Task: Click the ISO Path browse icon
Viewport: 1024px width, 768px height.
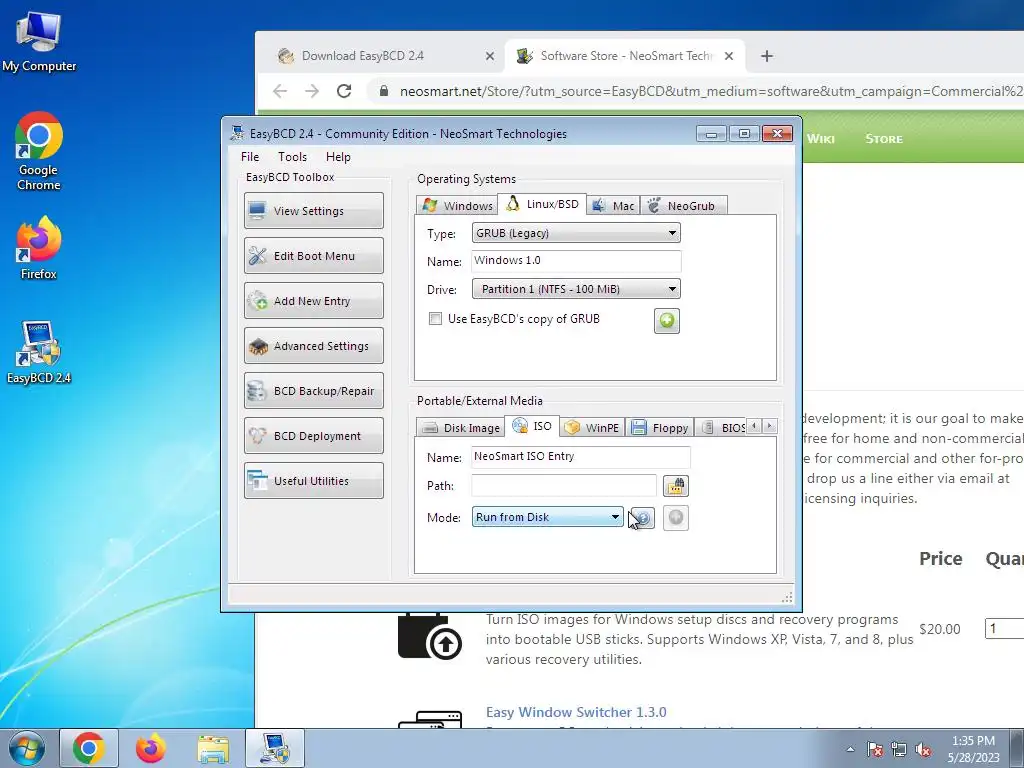Action: point(676,486)
